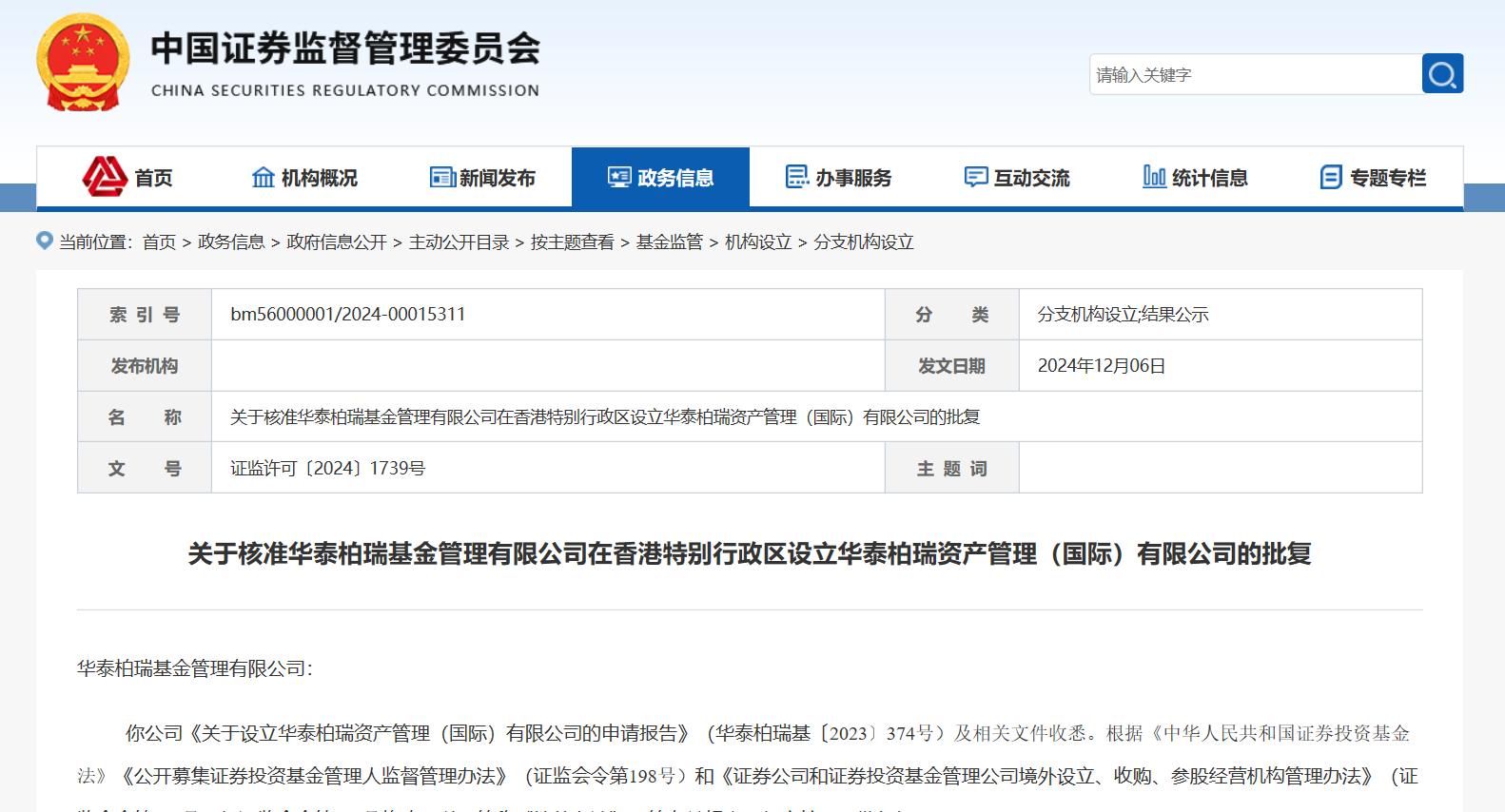
Task: Switch to the 互动交流 tab
Action: 1016,177
